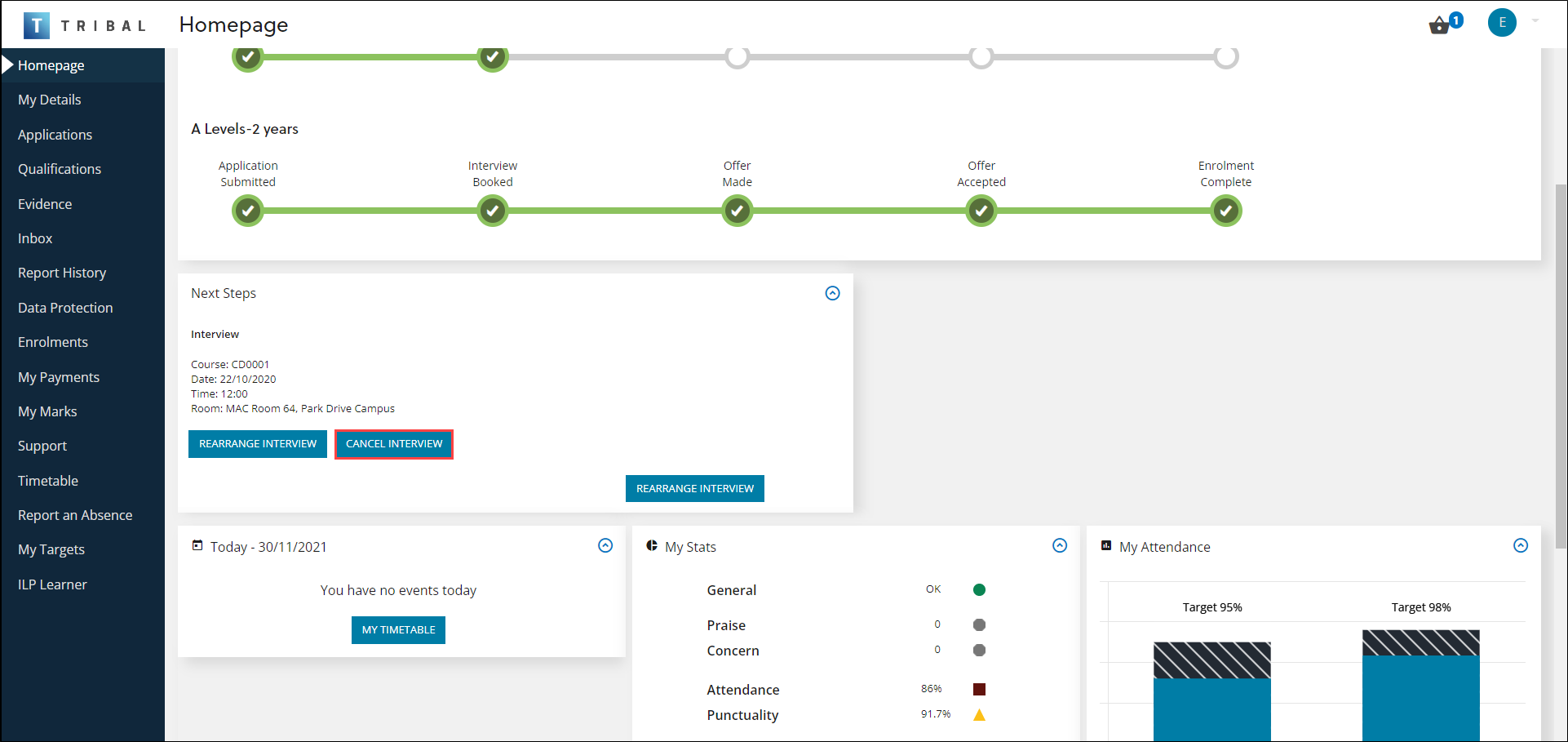Viewport: 1568px width, 742px height.
Task: Collapse the Today panel
Action: pos(605,545)
